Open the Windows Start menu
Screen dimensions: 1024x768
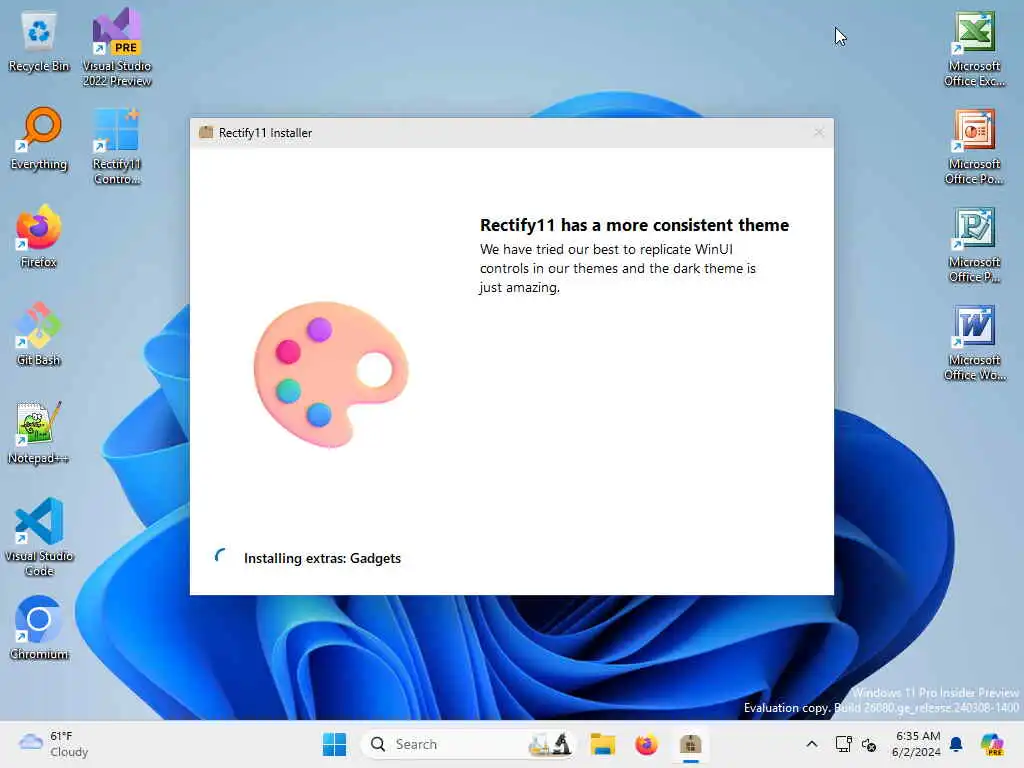(334, 744)
